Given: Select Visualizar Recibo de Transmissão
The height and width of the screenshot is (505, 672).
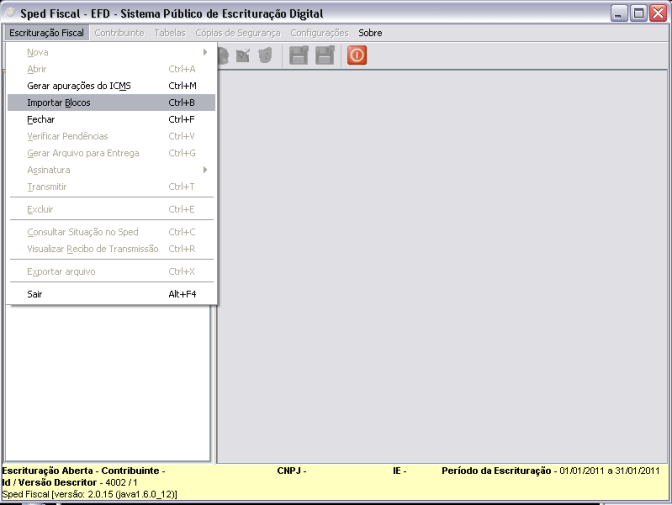Looking at the screenshot, I should [x=111, y=249].
